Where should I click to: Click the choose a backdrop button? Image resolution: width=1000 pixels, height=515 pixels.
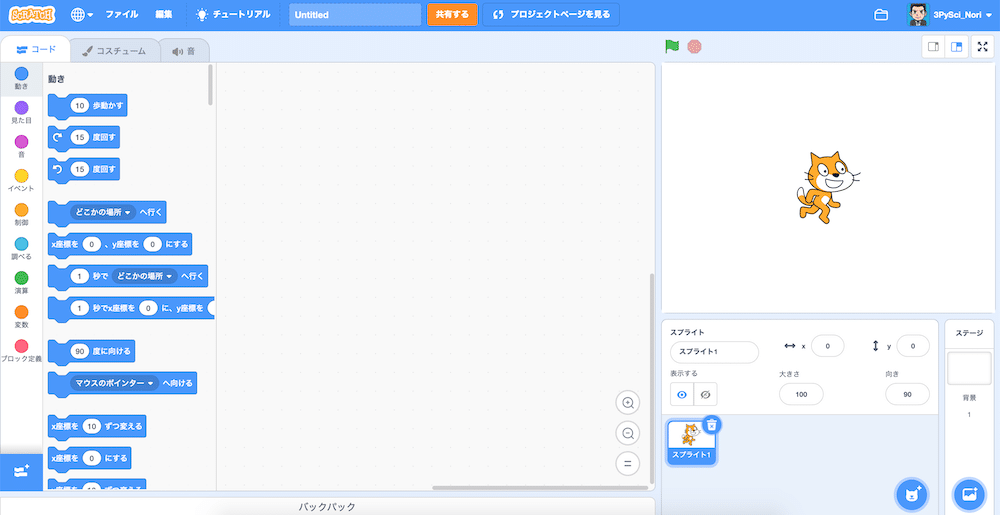[x=969, y=493]
